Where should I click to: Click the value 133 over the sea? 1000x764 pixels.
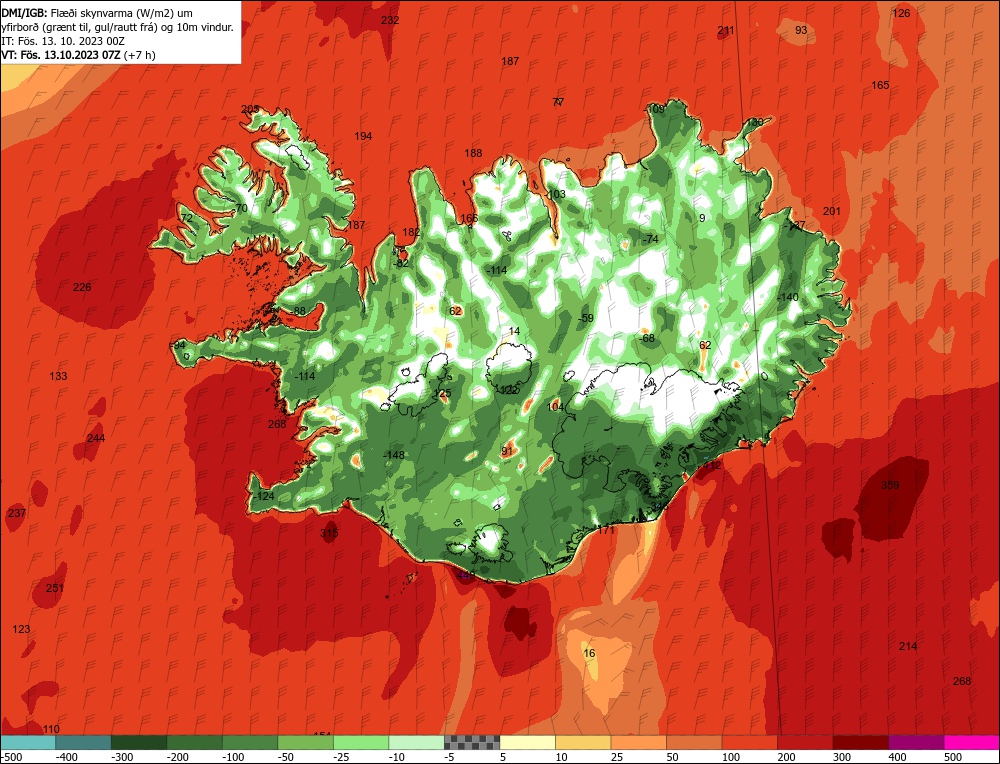click(x=58, y=376)
